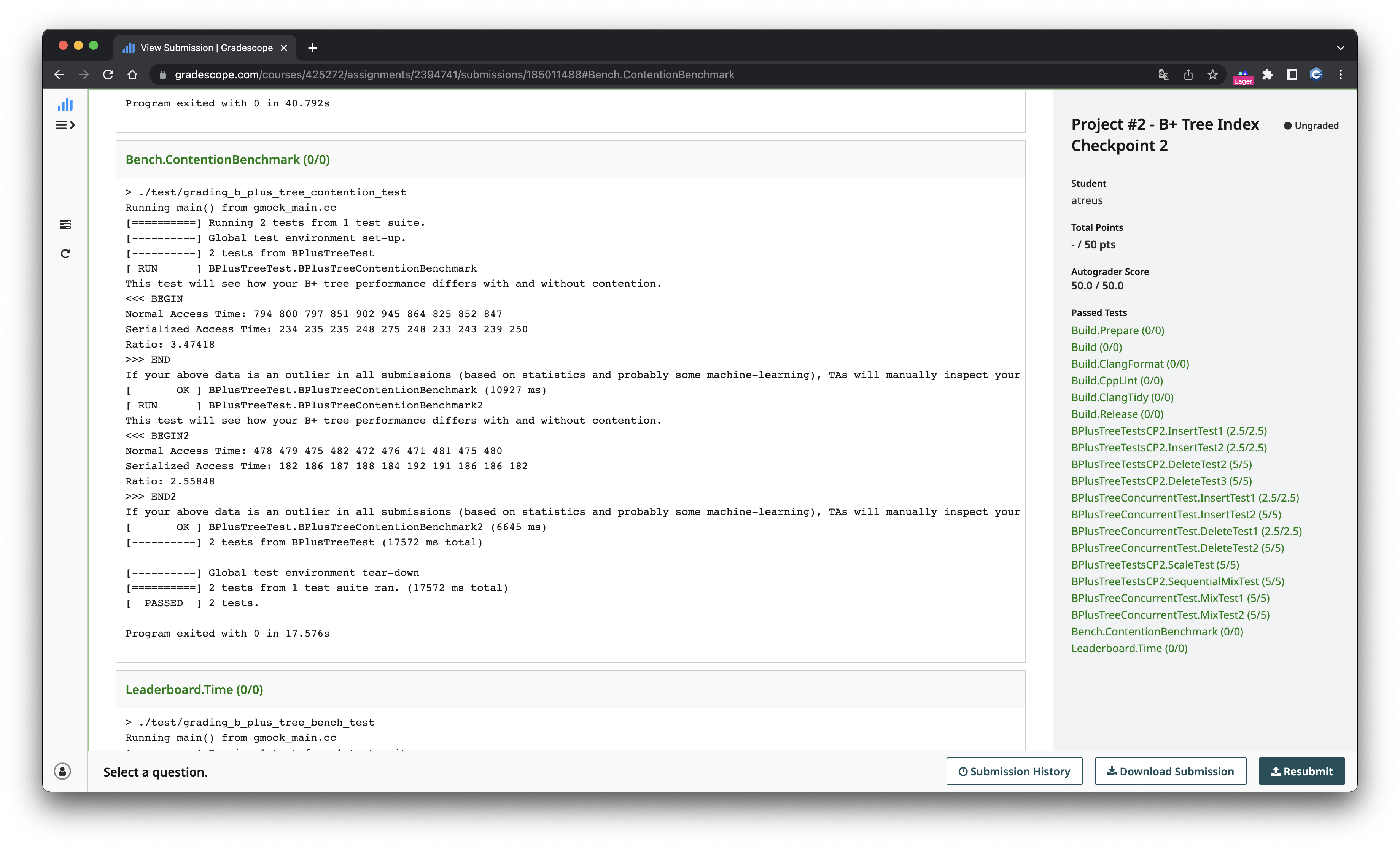1400x848 pixels.
Task: Jump to Build.CppLint (0/0)
Action: tap(1117, 380)
